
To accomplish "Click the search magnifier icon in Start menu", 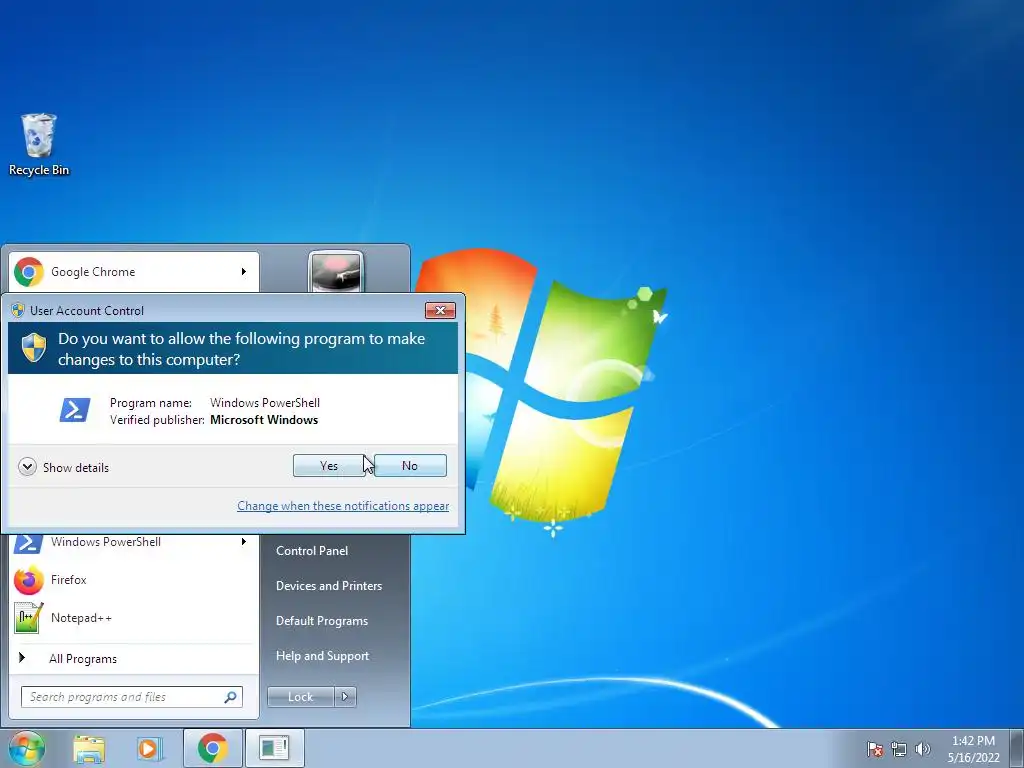I will coord(231,697).
